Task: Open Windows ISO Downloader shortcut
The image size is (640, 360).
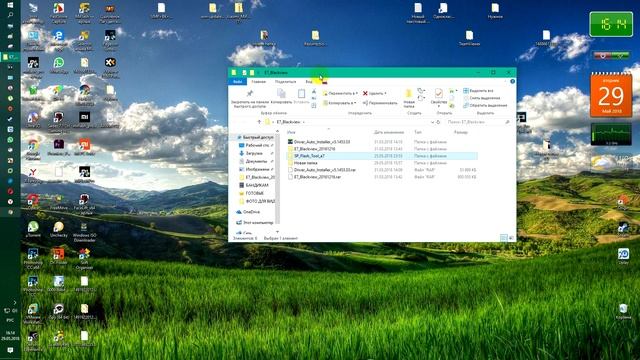Action: (84, 231)
